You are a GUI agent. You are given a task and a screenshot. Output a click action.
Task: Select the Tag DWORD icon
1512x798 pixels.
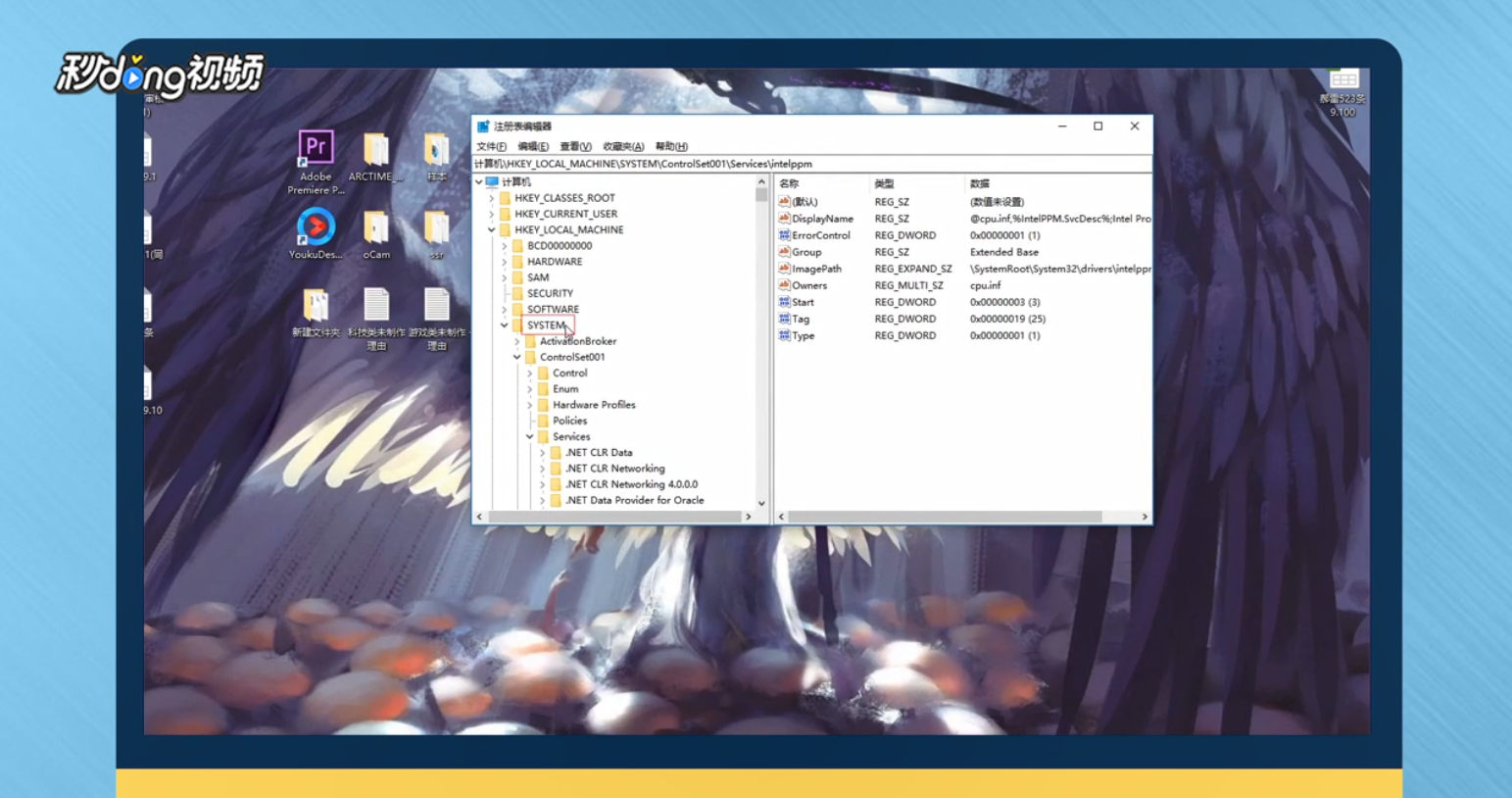(x=784, y=318)
